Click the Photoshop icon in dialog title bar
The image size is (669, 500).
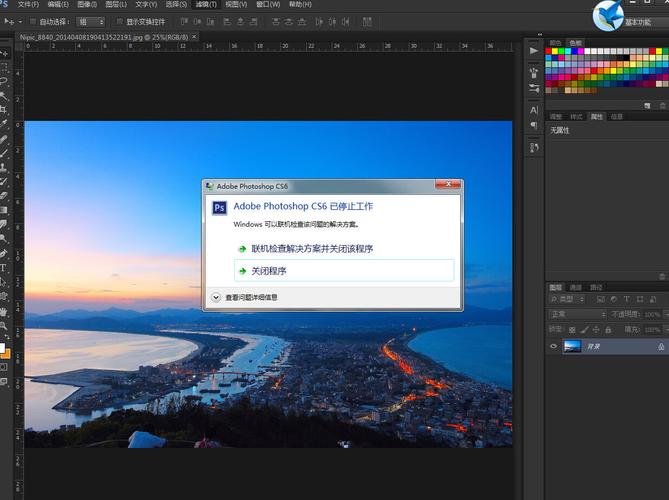click(x=209, y=186)
